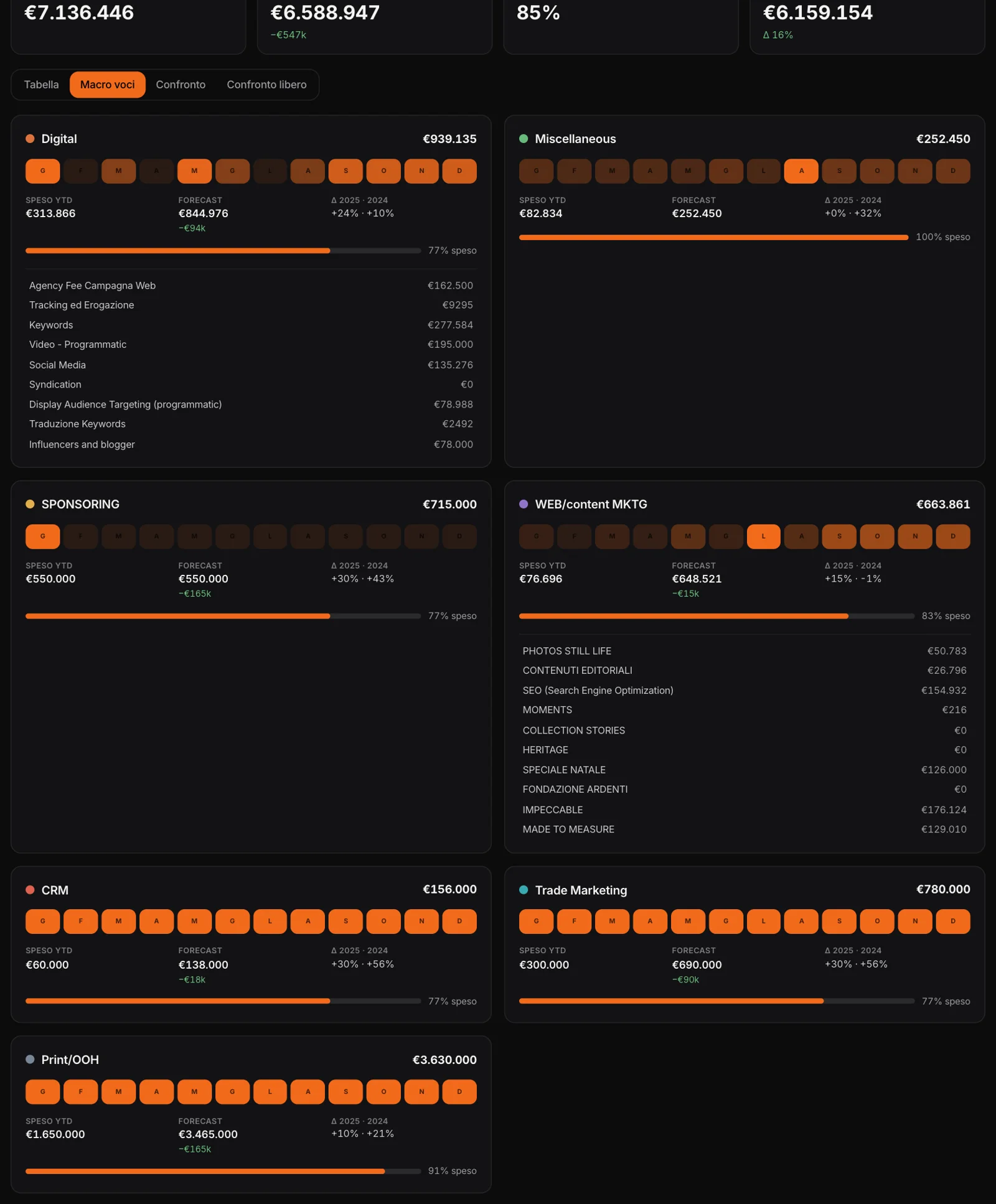
Task: Switch to the Tabella tab
Action: point(41,85)
